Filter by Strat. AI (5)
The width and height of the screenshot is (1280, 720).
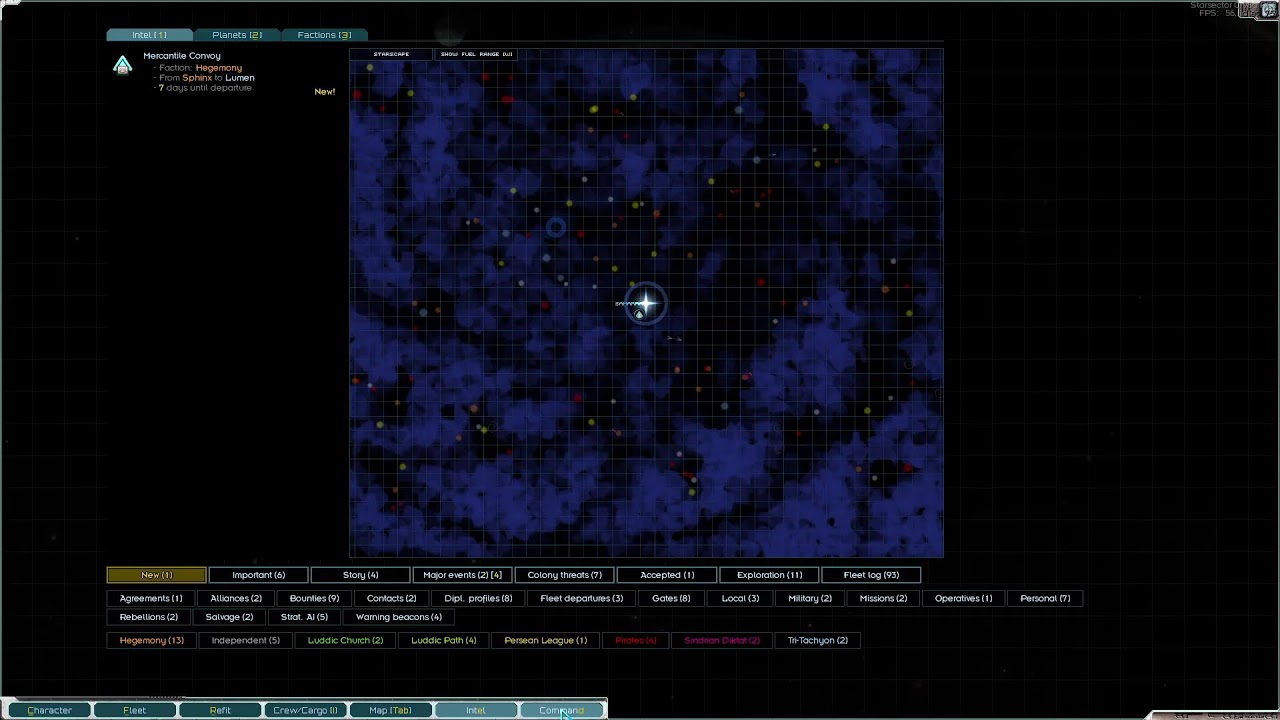(x=304, y=617)
